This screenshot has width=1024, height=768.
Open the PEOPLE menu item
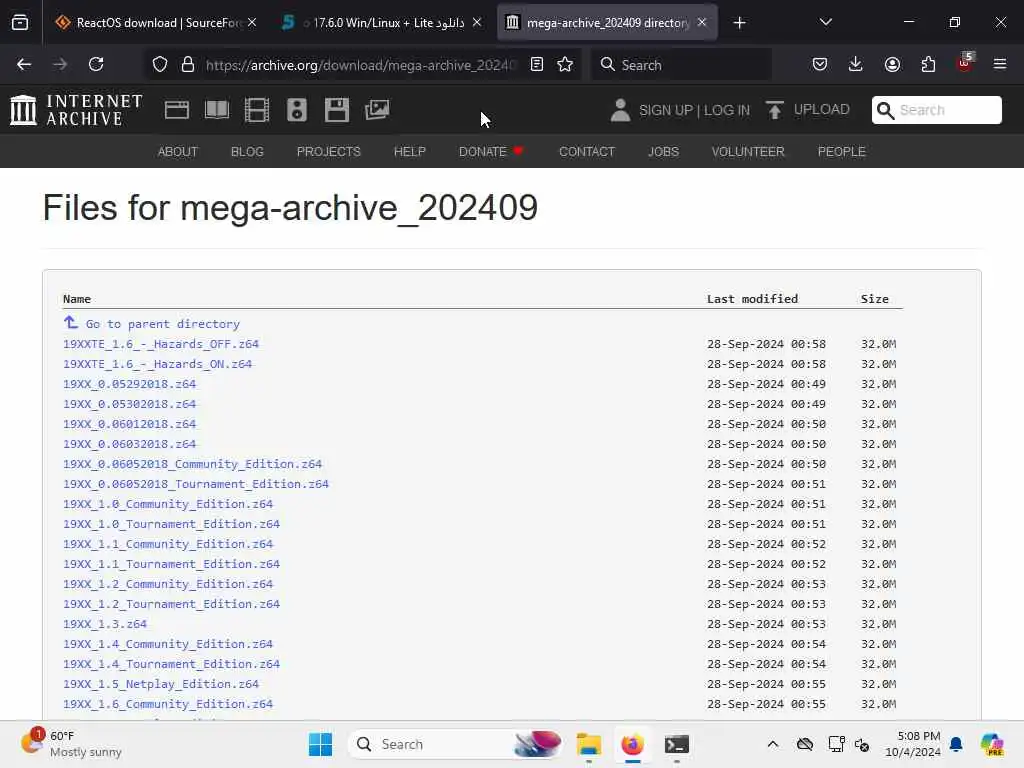click(841, 152)
